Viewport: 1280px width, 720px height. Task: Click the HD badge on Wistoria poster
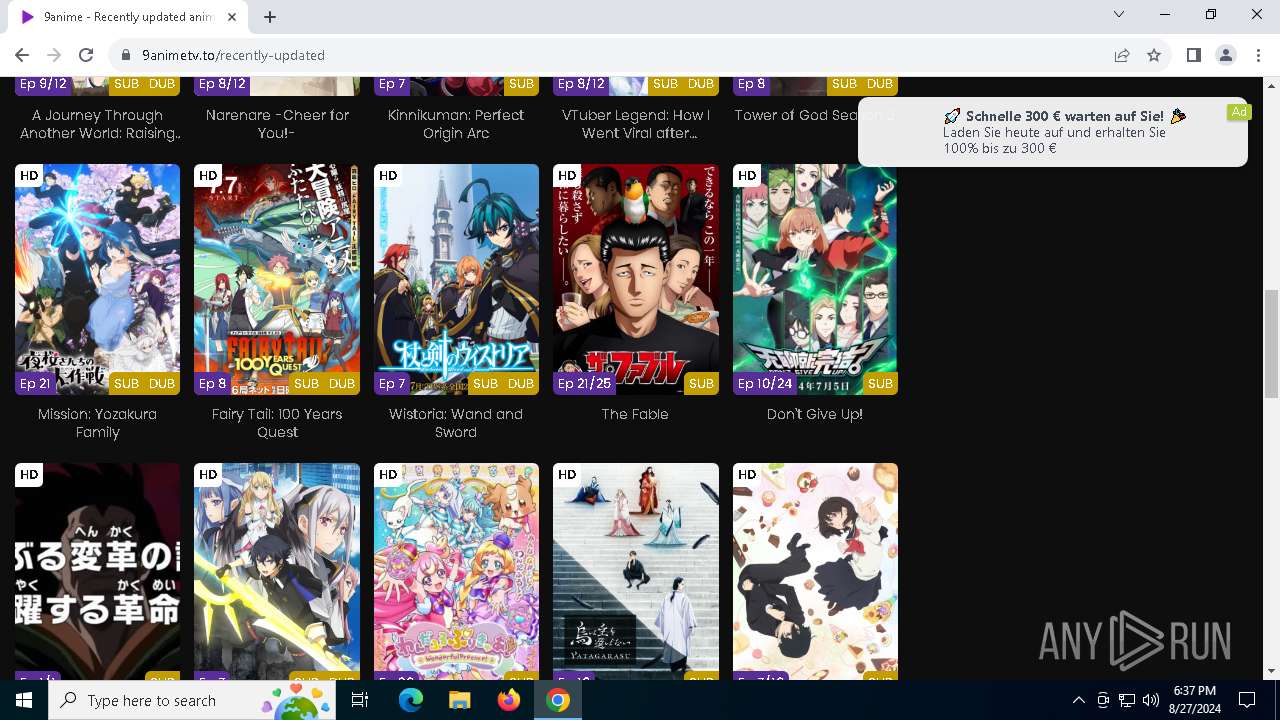[x=388, y=176]
